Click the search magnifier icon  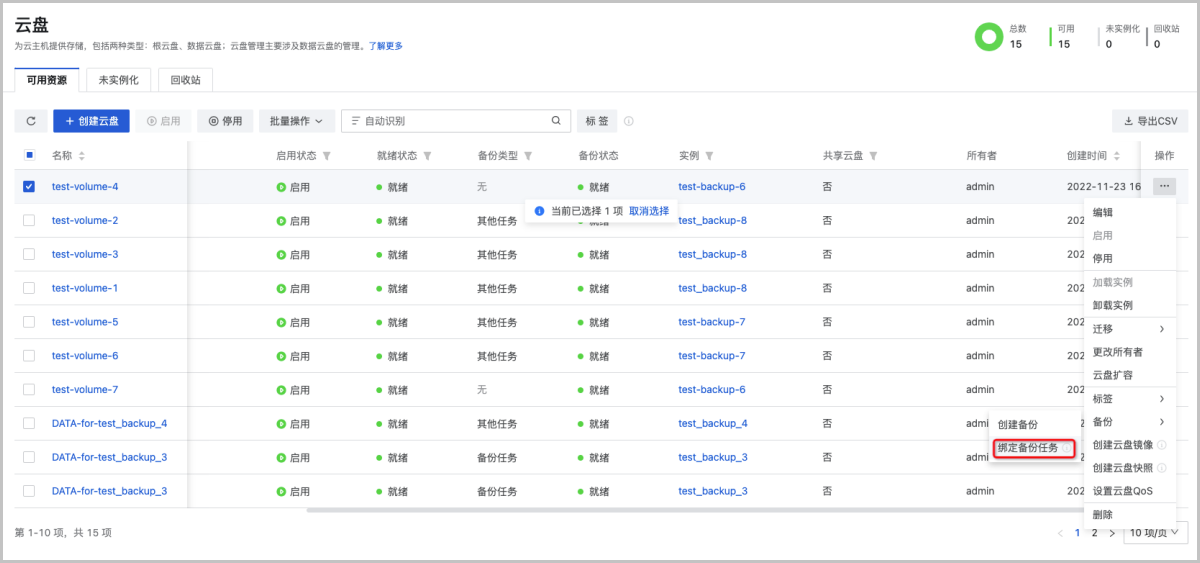(556, 121)
